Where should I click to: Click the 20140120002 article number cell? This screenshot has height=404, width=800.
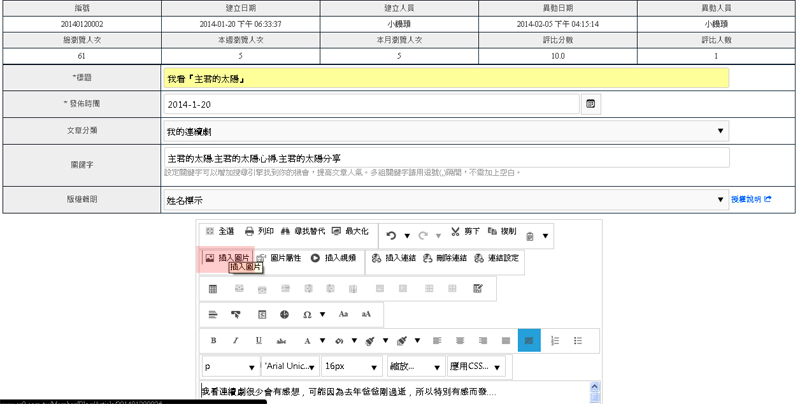point(82,24)
